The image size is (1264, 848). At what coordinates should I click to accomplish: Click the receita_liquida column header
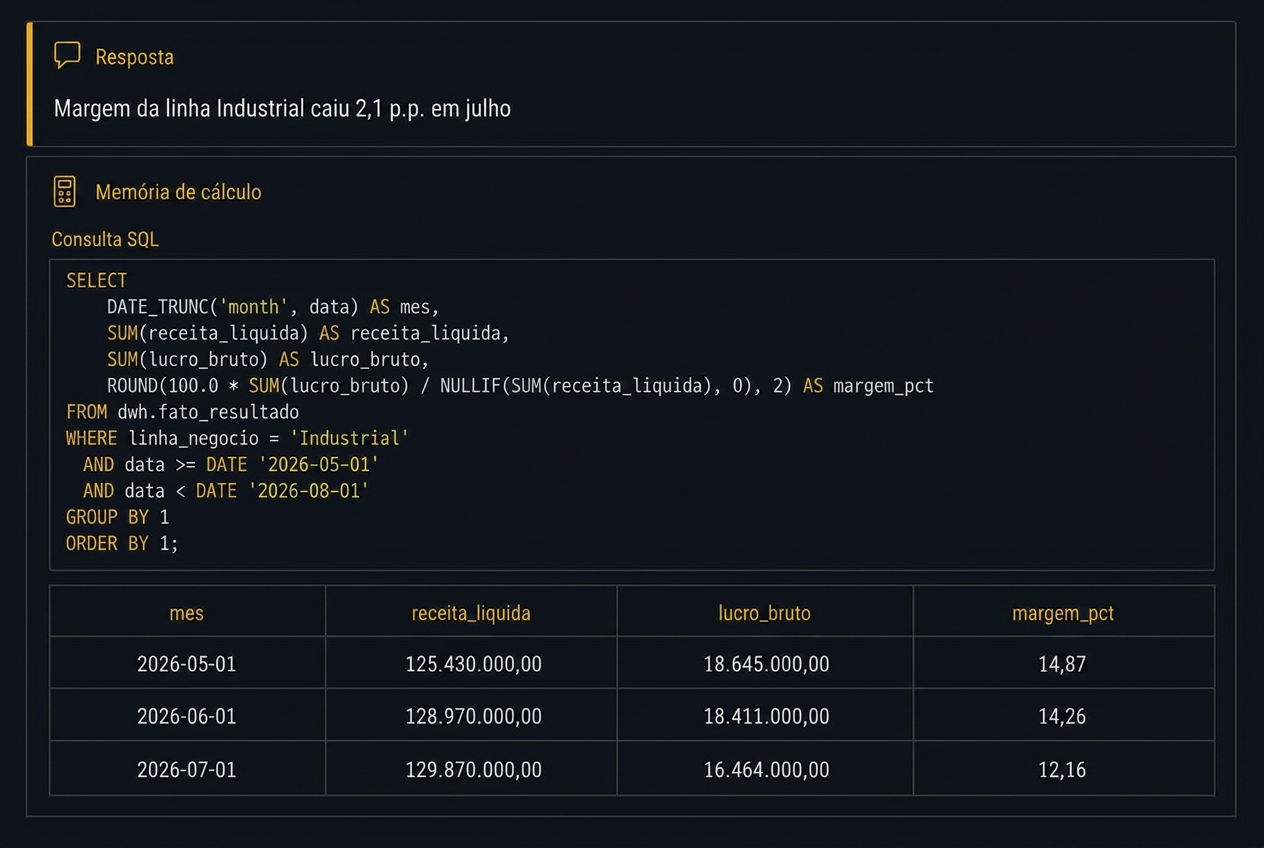pos(471,612)
